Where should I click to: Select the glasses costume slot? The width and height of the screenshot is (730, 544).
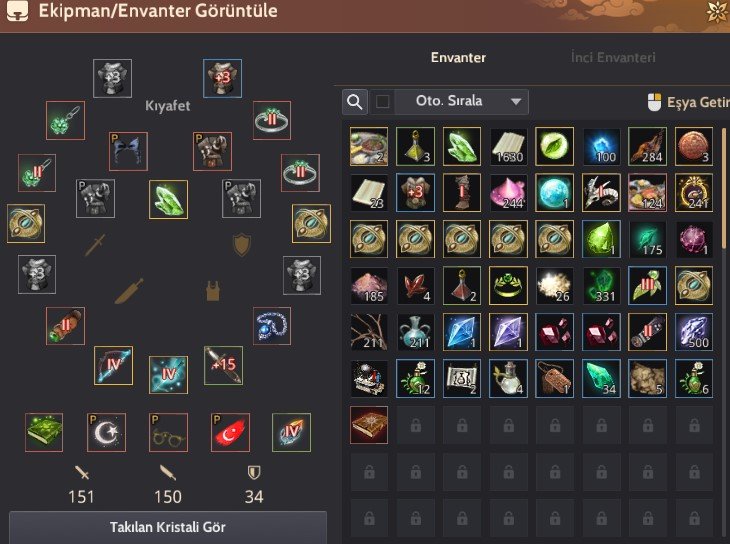pos(168,432)
